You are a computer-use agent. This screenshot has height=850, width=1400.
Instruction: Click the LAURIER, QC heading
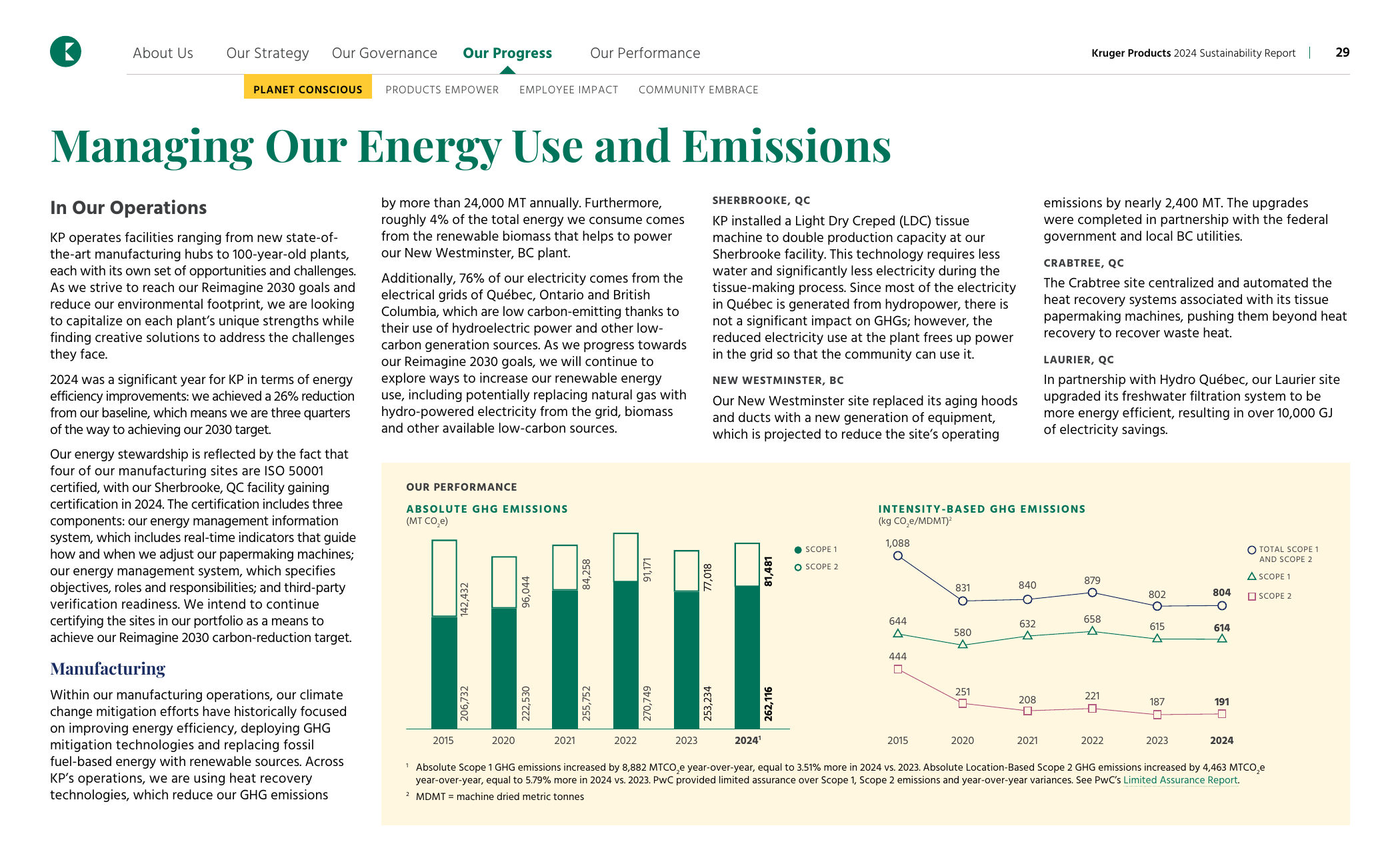click(1078, 360)
